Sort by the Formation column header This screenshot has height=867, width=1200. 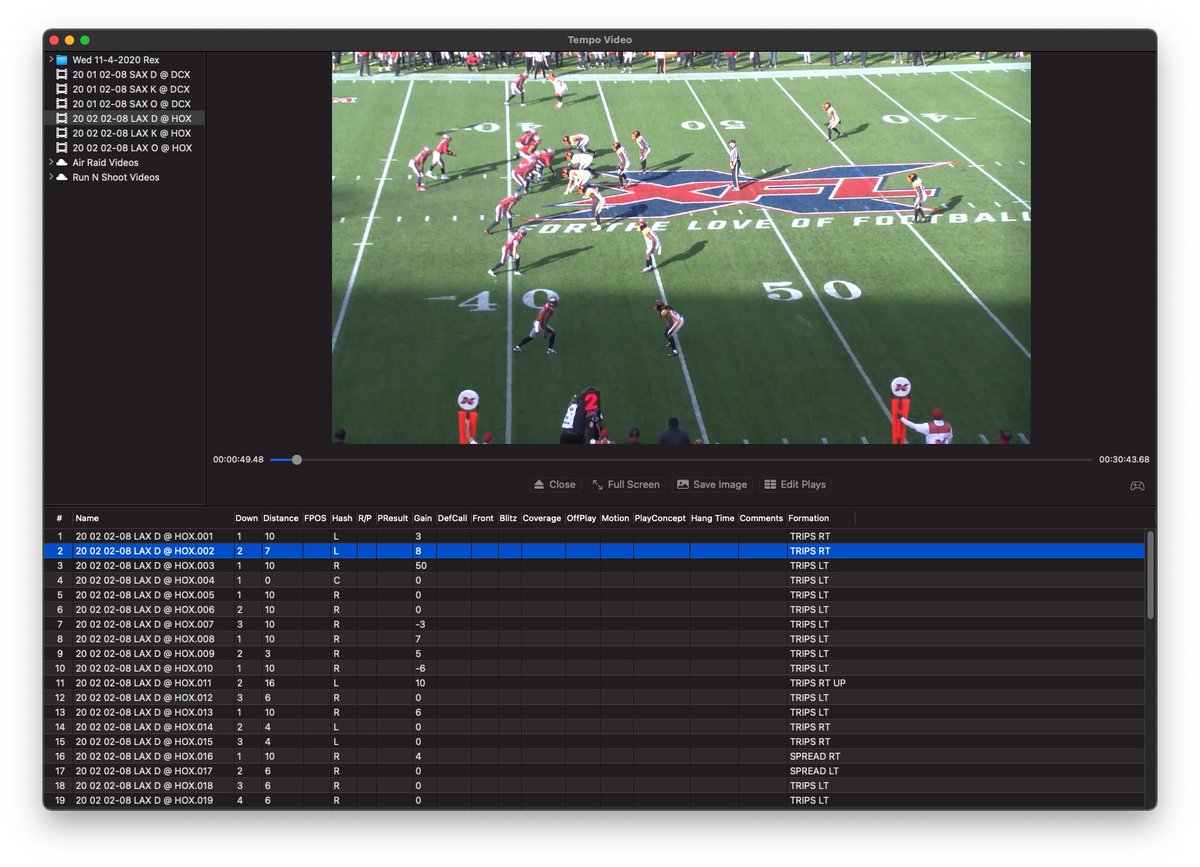(x=808, y=518)
